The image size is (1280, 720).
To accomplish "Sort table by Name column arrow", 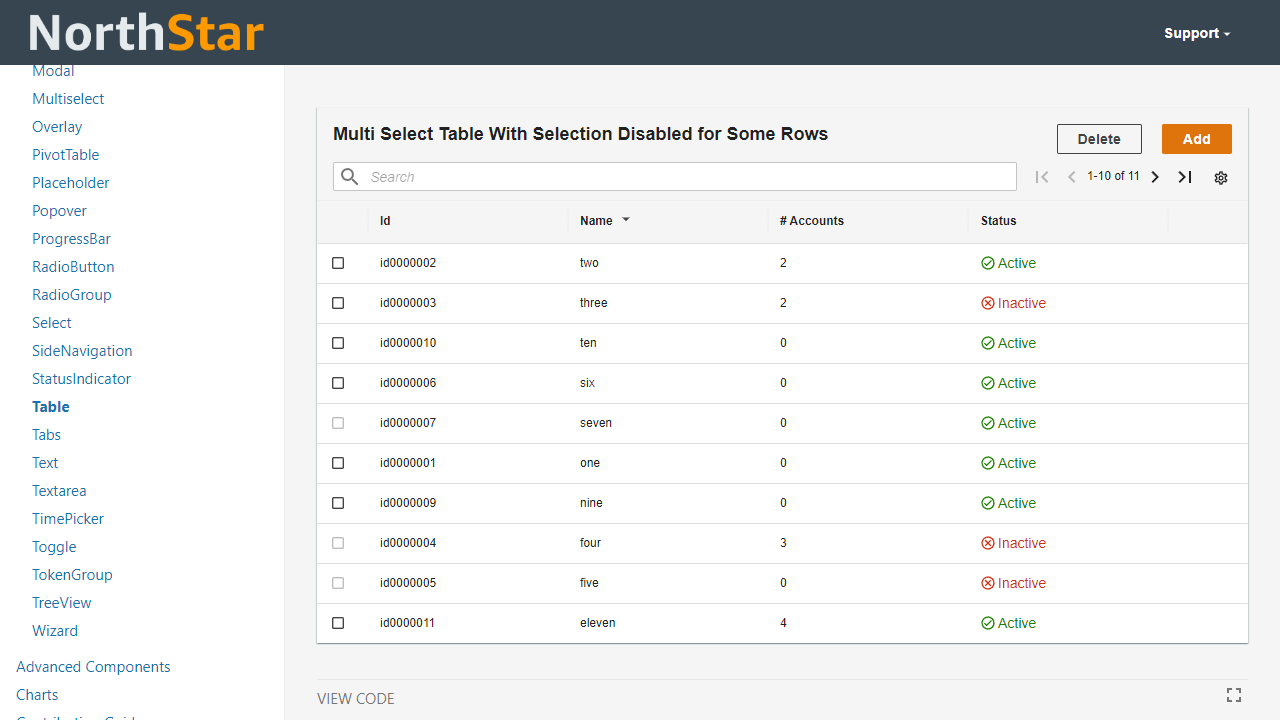I will coord(626,220).
